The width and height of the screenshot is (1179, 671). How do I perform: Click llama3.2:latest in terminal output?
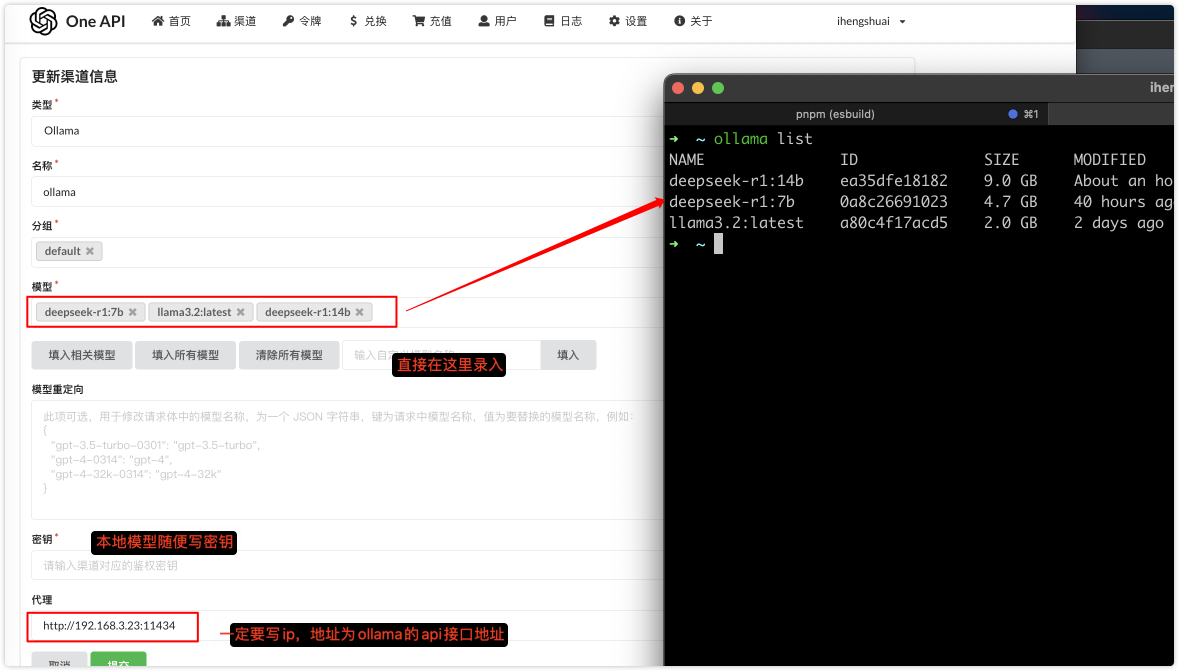point(736,223)
